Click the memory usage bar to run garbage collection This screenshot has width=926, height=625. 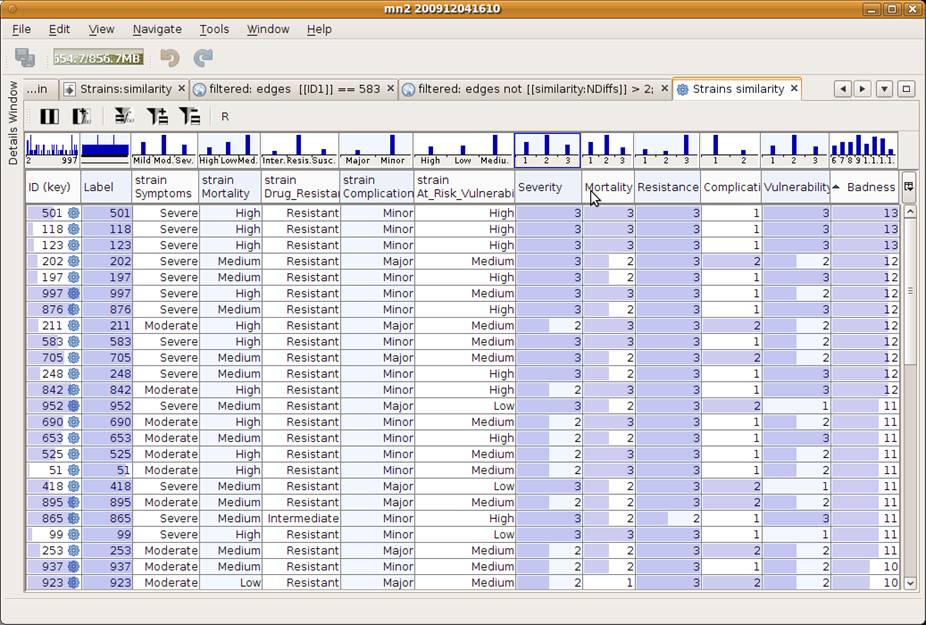click(98, 58)
